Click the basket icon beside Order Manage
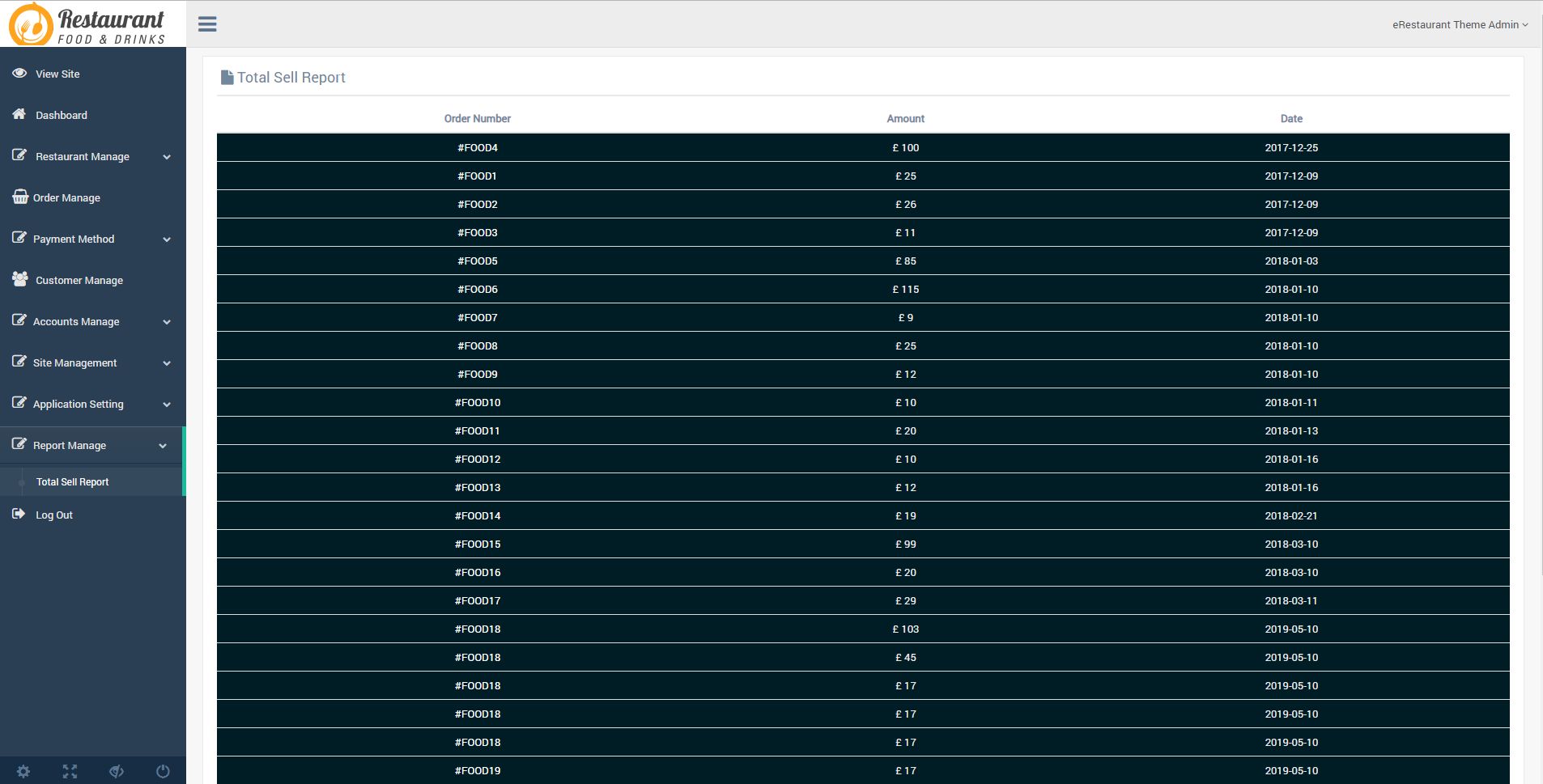The width and height of the screenshot is (1543, 784). pyautogui.click(x=20, y=197)
